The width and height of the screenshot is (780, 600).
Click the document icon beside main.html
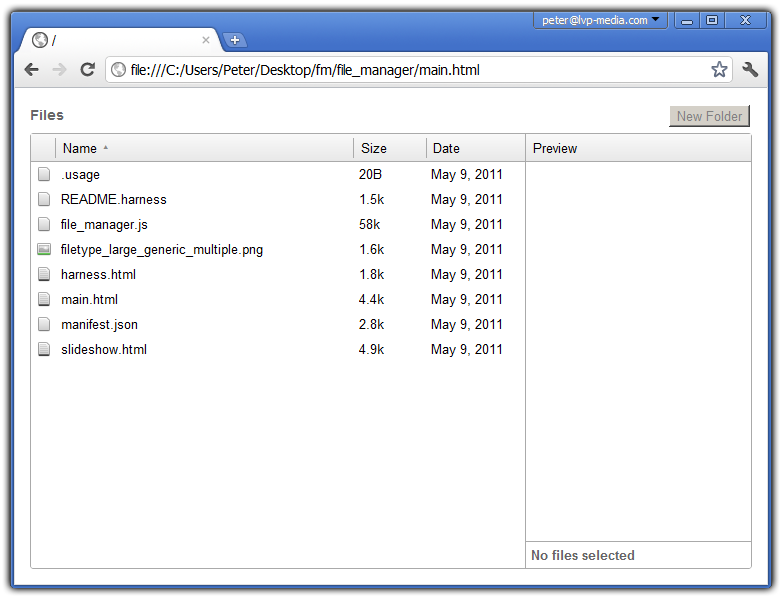click(x=44, y=299)
